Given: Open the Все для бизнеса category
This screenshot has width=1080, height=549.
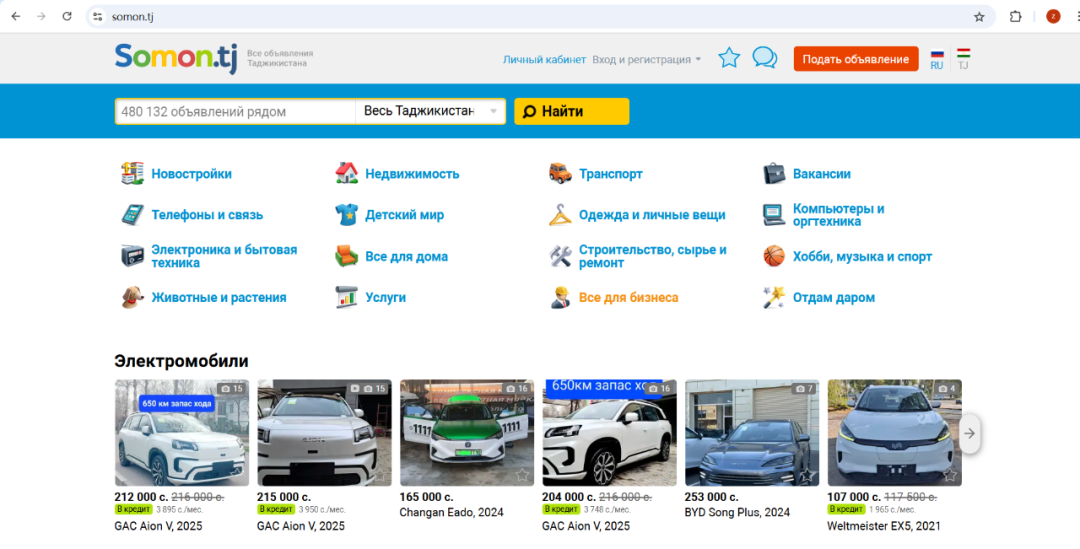Looking at the screenshot, I should [628, 297].
